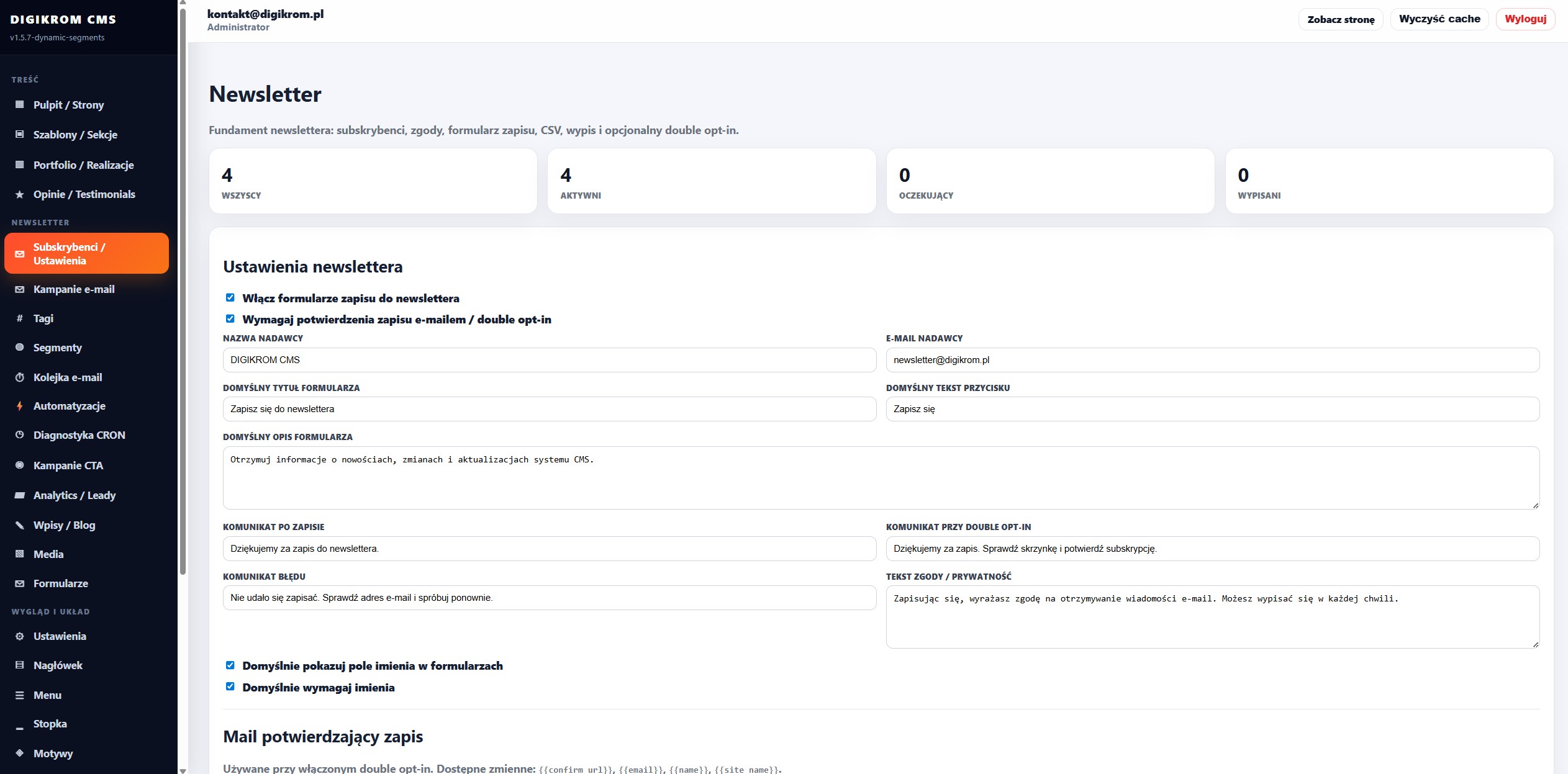Click the timer icon beside Kolejka e-mail

click(20, 377)
